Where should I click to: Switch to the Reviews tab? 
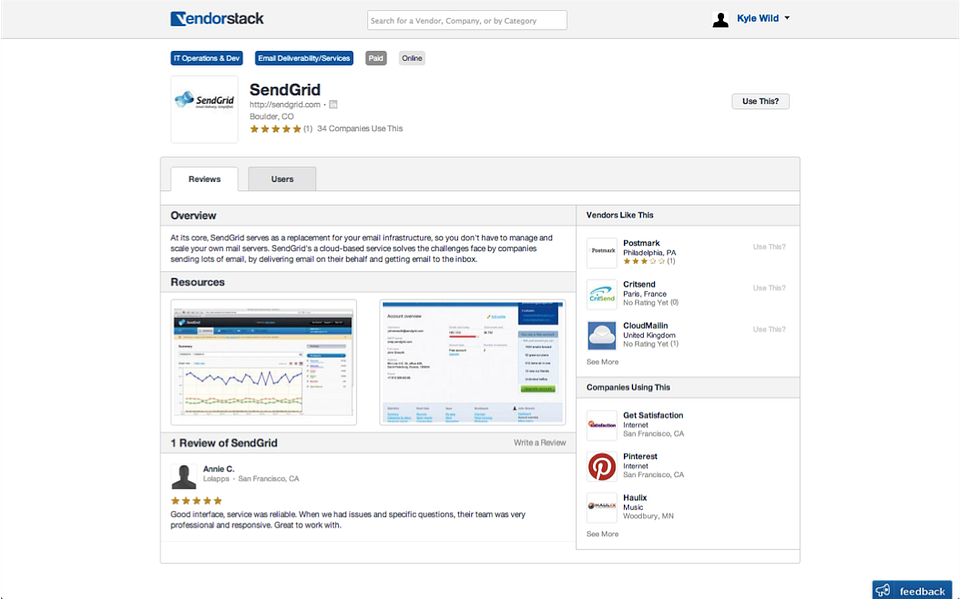coord(204,179)
